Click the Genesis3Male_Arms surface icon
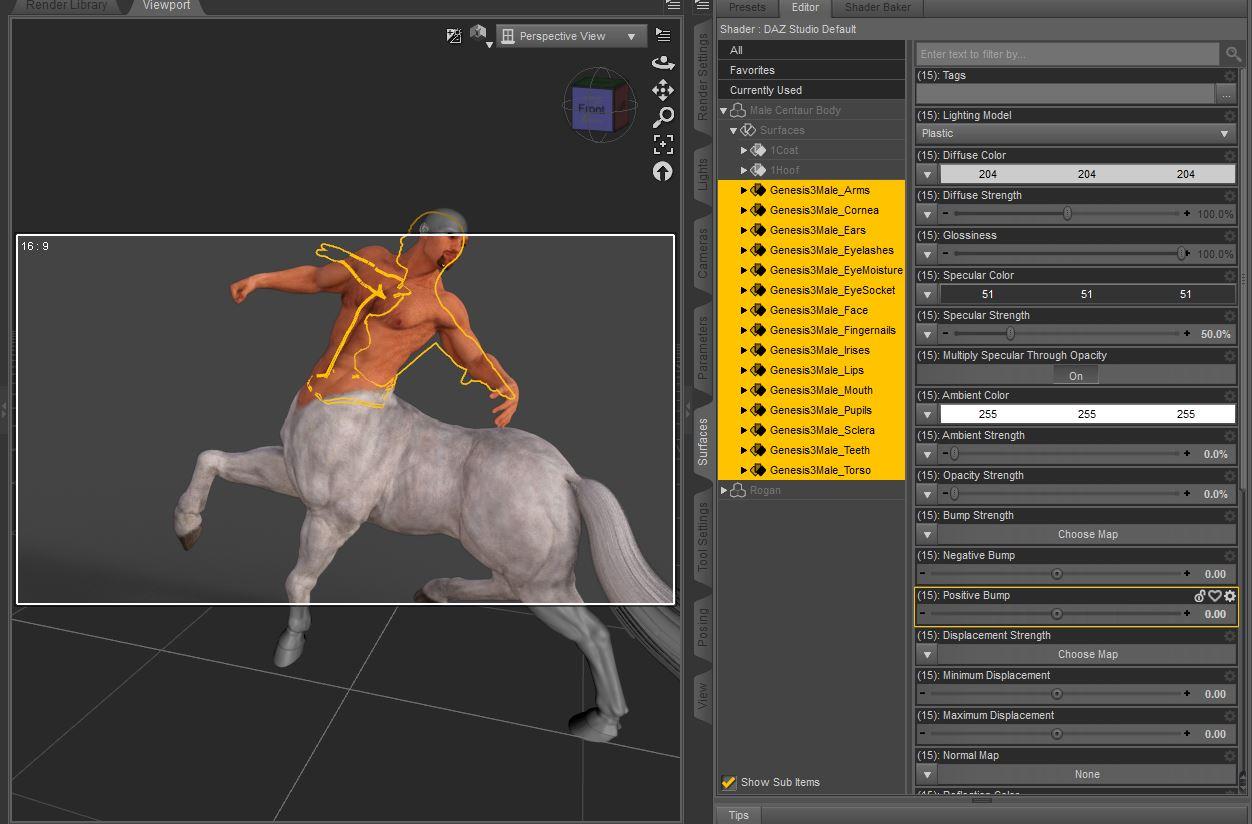 (758, 190)
